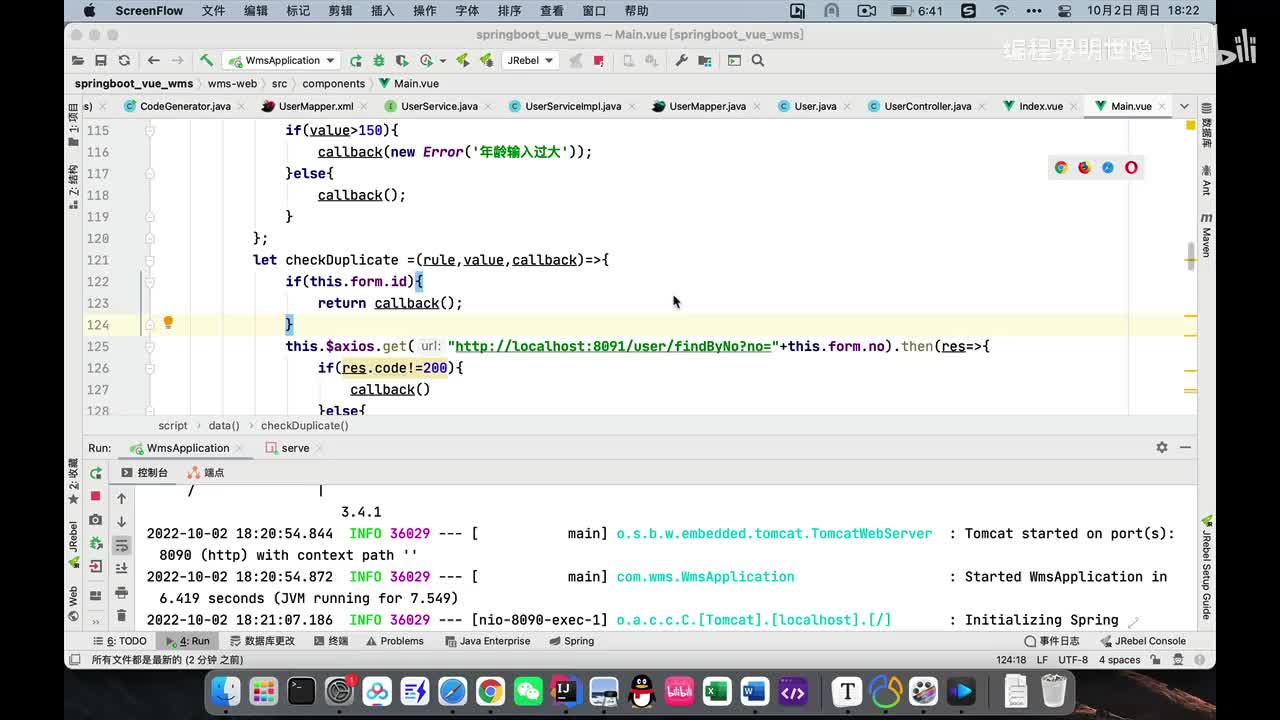Open the Spring tool window

point(571,641)
